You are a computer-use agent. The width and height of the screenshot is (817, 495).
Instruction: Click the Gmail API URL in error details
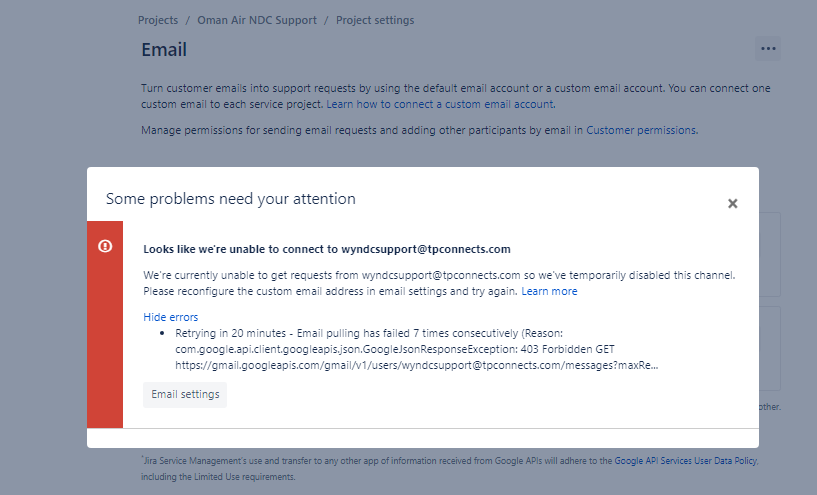(x=416, y=365)
